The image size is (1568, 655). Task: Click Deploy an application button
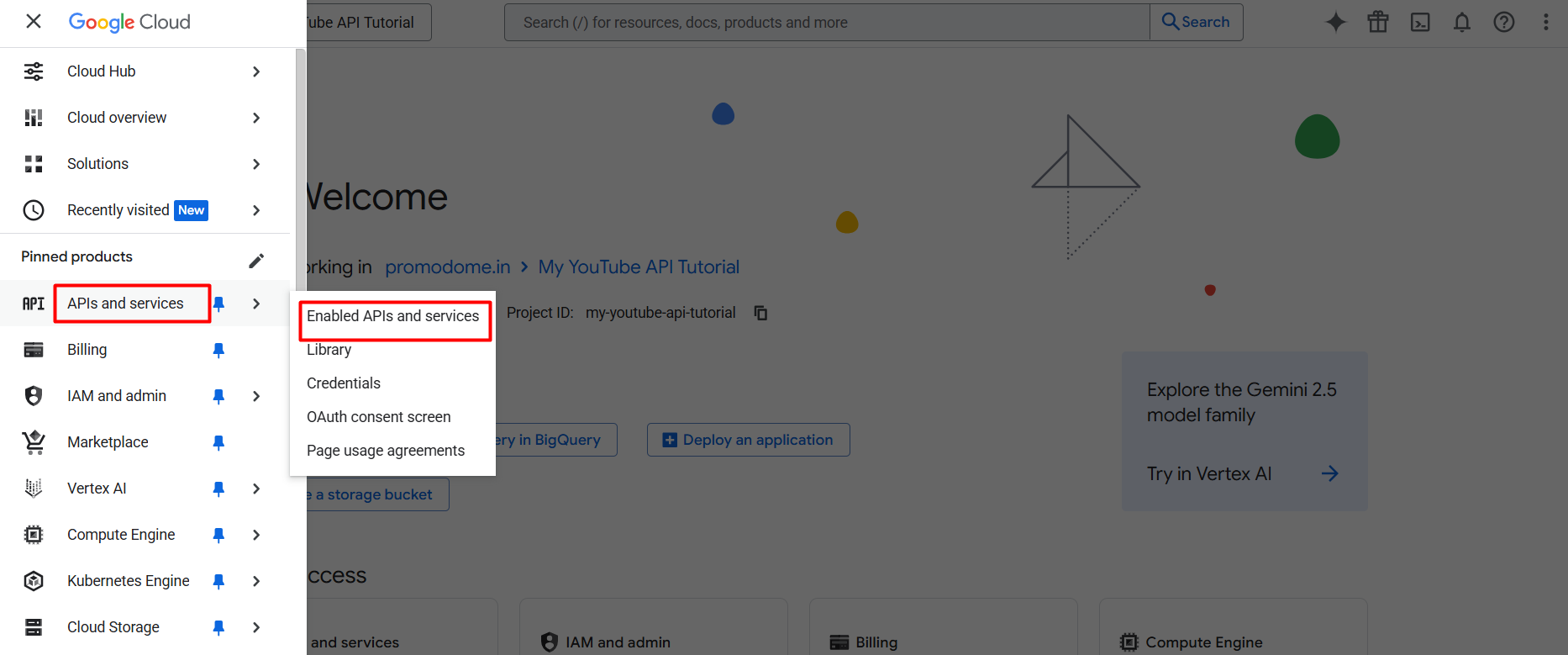click(x=748, y=440)
